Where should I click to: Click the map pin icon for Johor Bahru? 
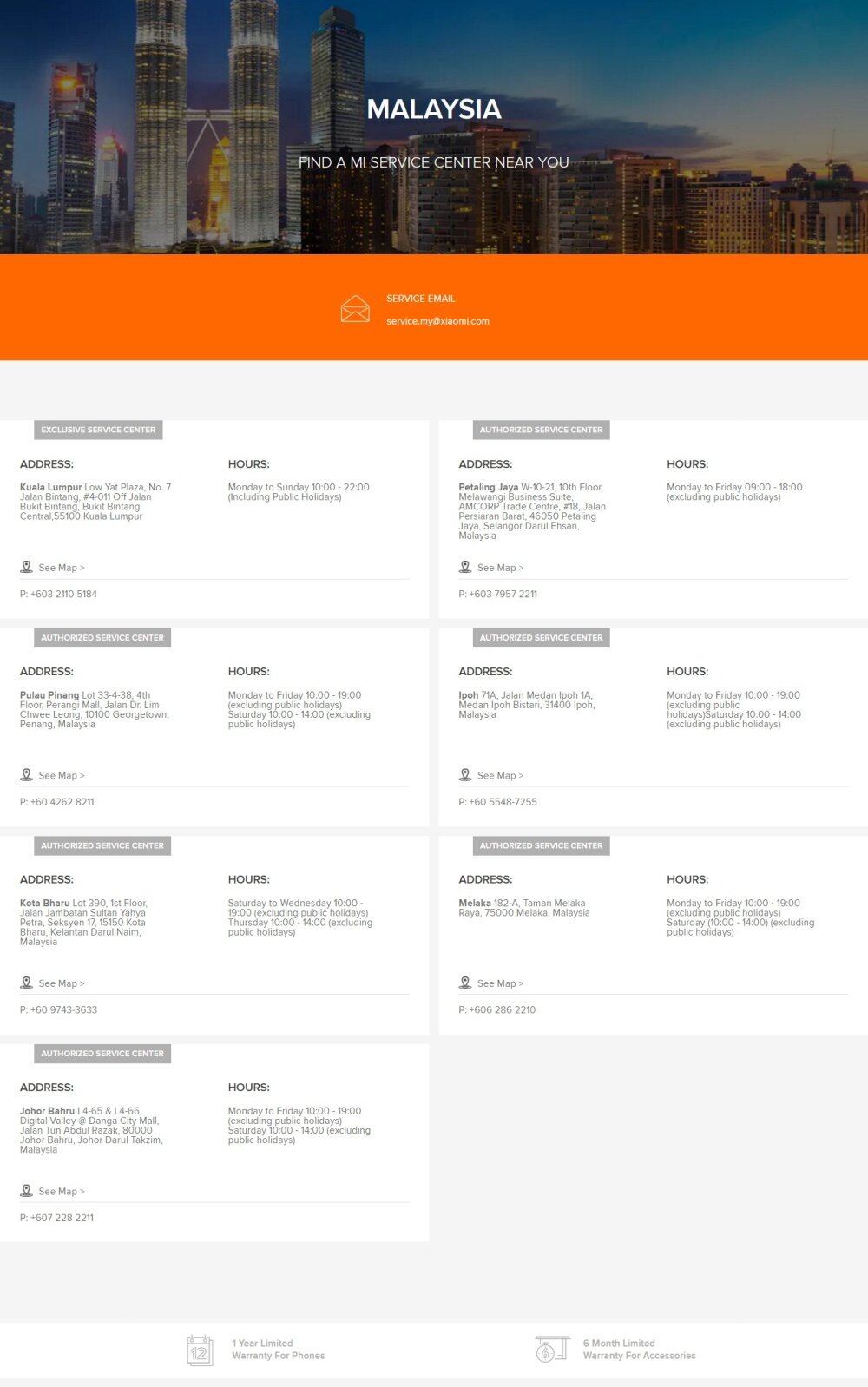(27, 1191)
